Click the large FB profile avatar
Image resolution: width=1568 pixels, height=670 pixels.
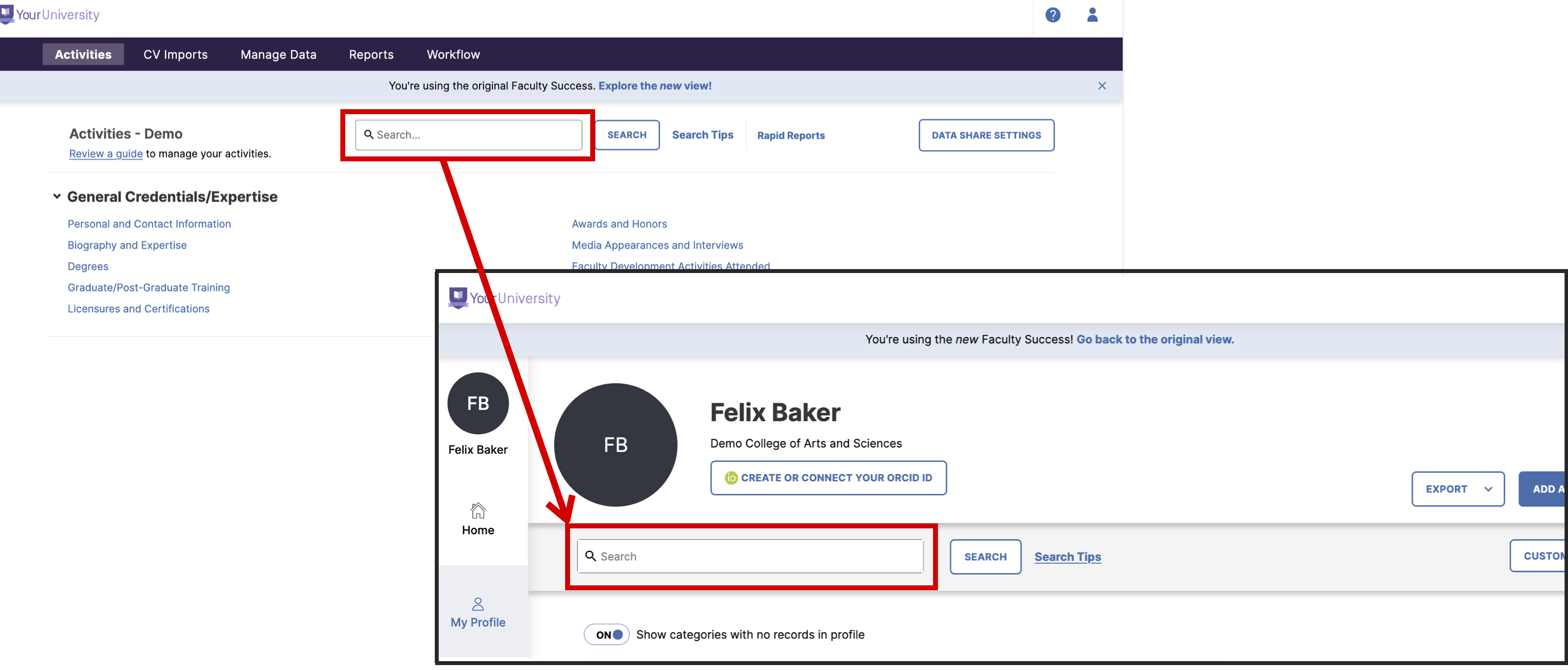pyautogui.click(x=615, y=445)
